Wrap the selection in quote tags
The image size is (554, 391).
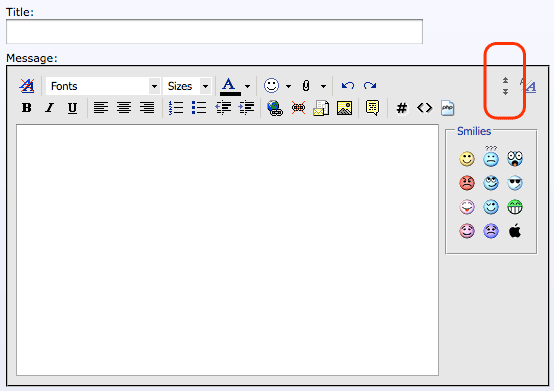(x=372, y=108)
